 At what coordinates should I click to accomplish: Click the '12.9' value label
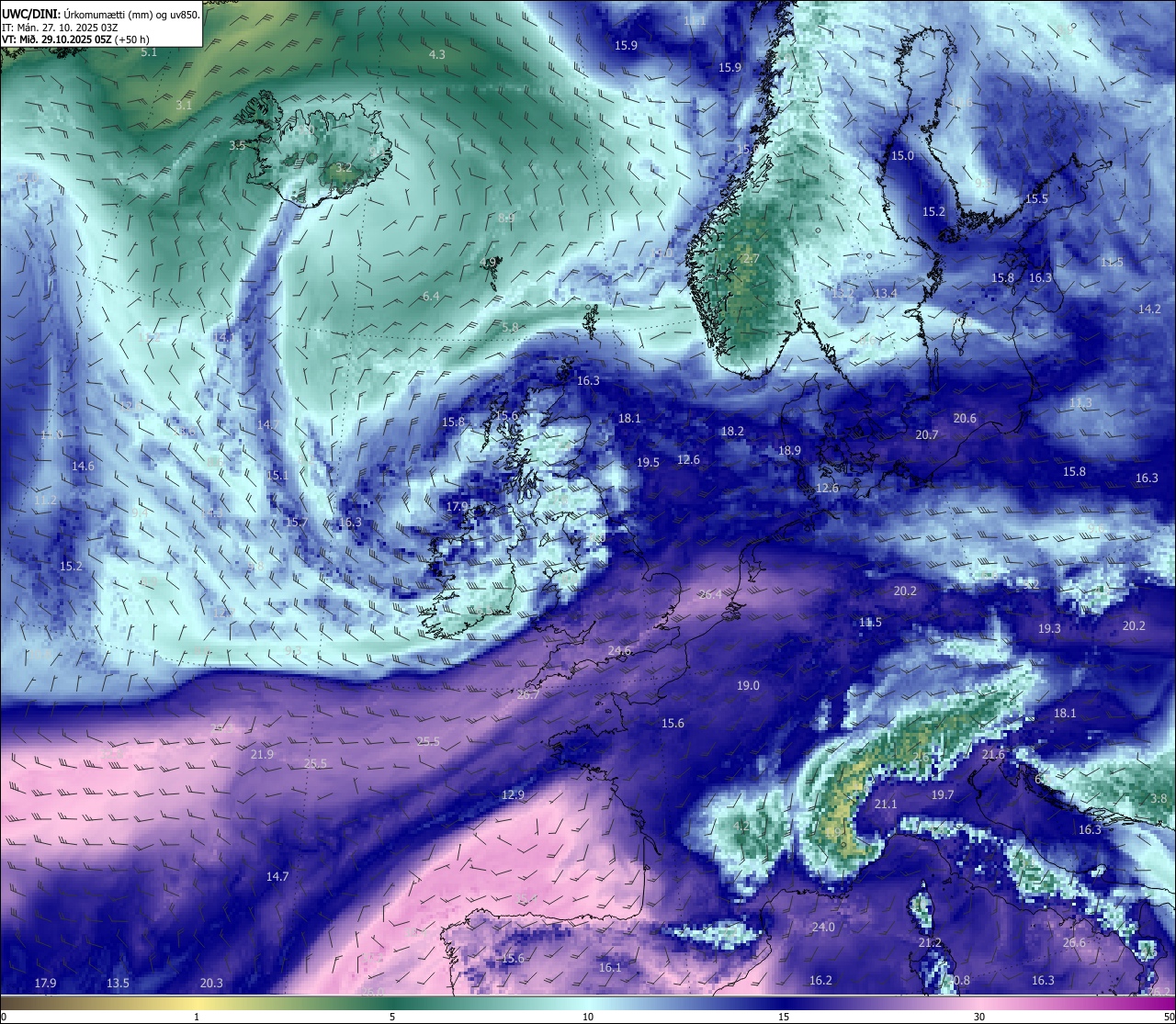click(514, 795)
